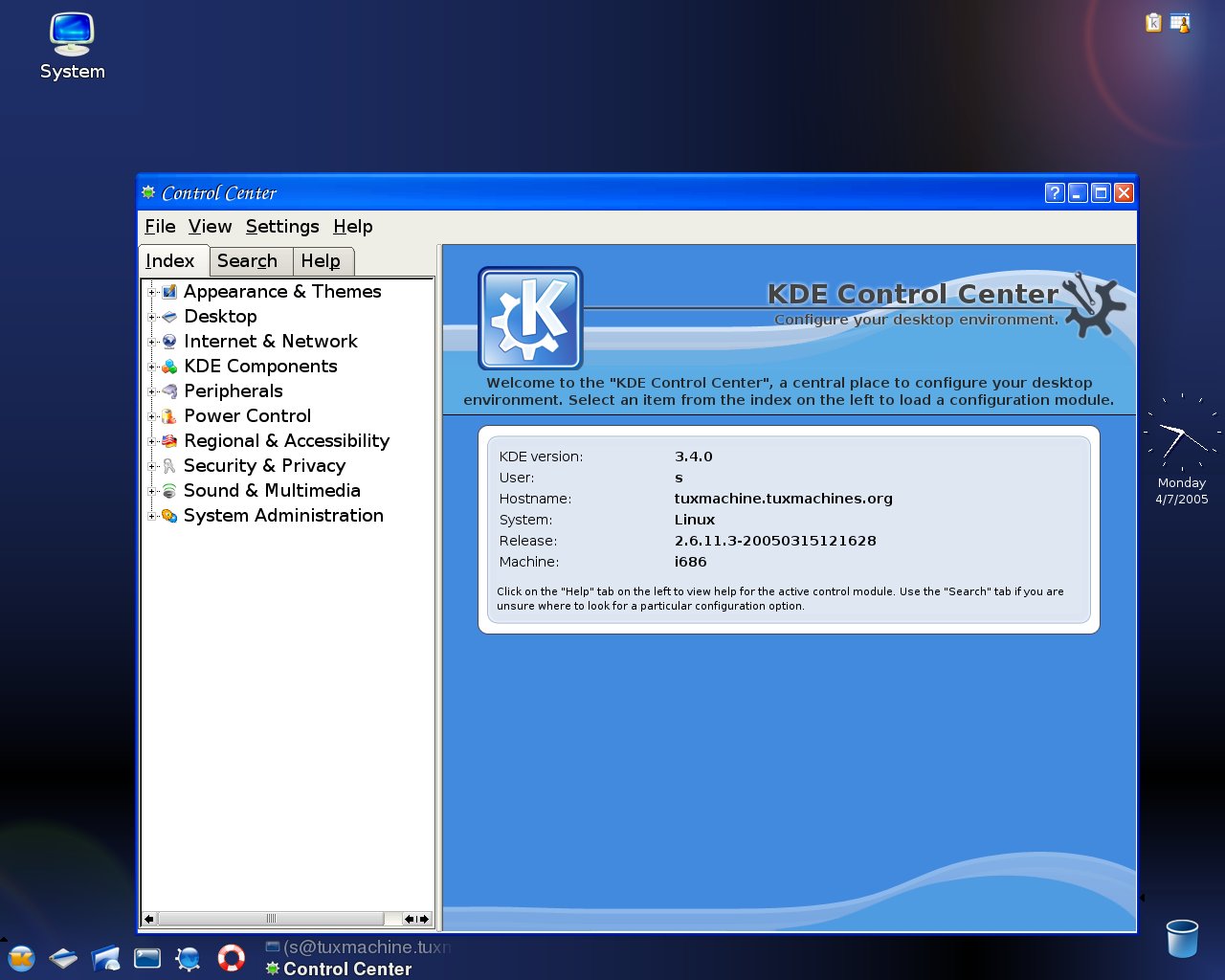This screenshot has width=1225, height=980.
Task: Expand the Power Control tree node
Action: (151, 416)
